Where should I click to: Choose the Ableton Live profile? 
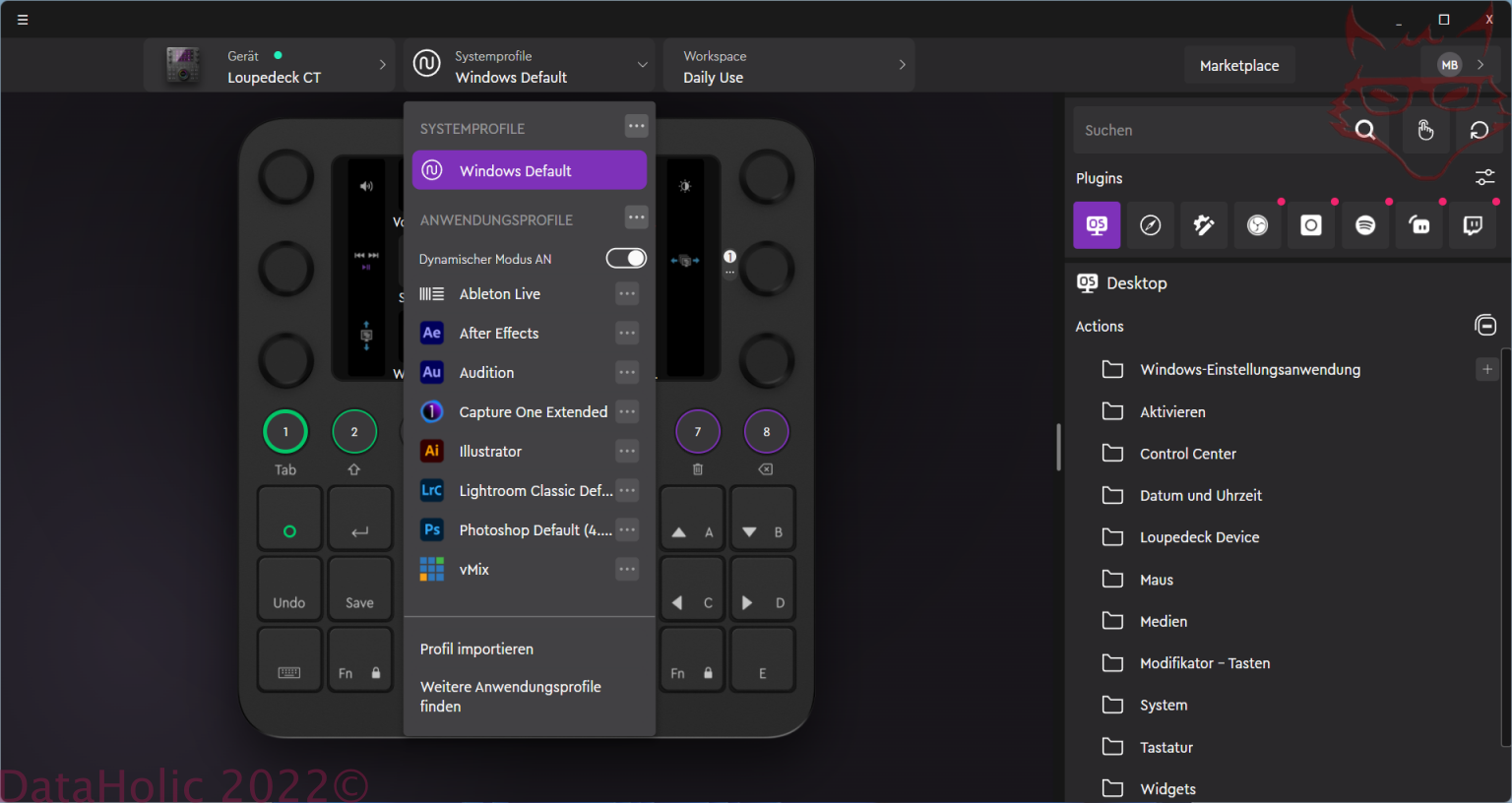(x=499, y=293)
